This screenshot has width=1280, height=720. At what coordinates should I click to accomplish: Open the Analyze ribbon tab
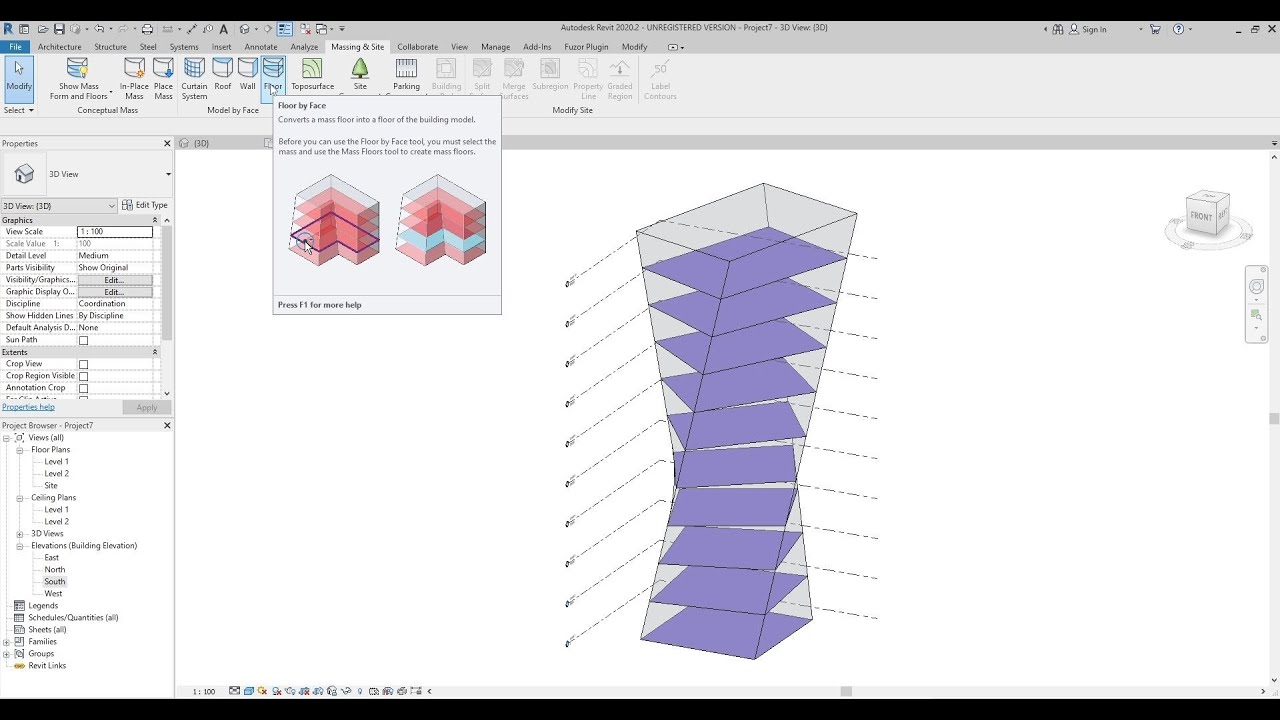(x=304, y=47)
